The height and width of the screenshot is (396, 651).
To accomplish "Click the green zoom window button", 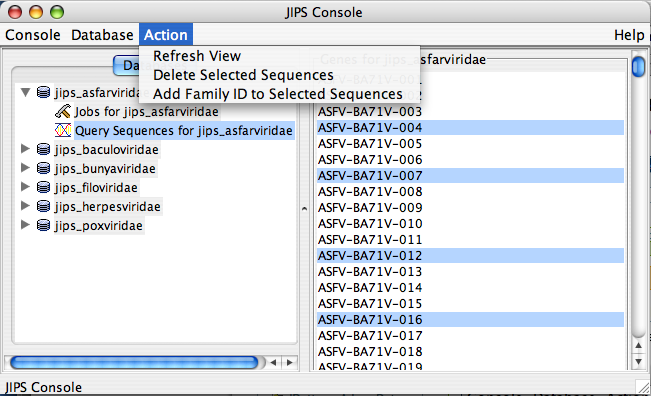I will tap(57, 12).
